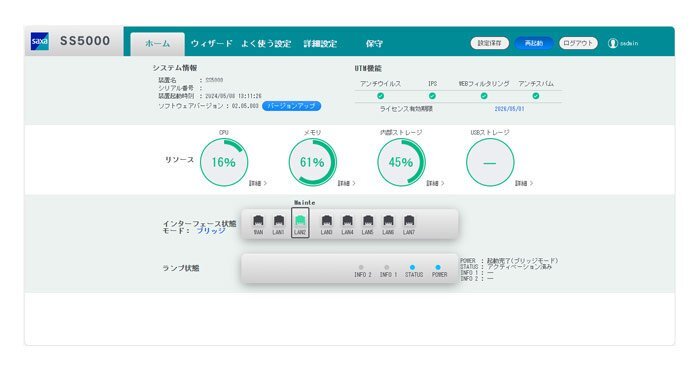This screenshot has height=379, width=700.
Task: Click the メモリ 61% usage gauge
Action: tap(312, 162)
